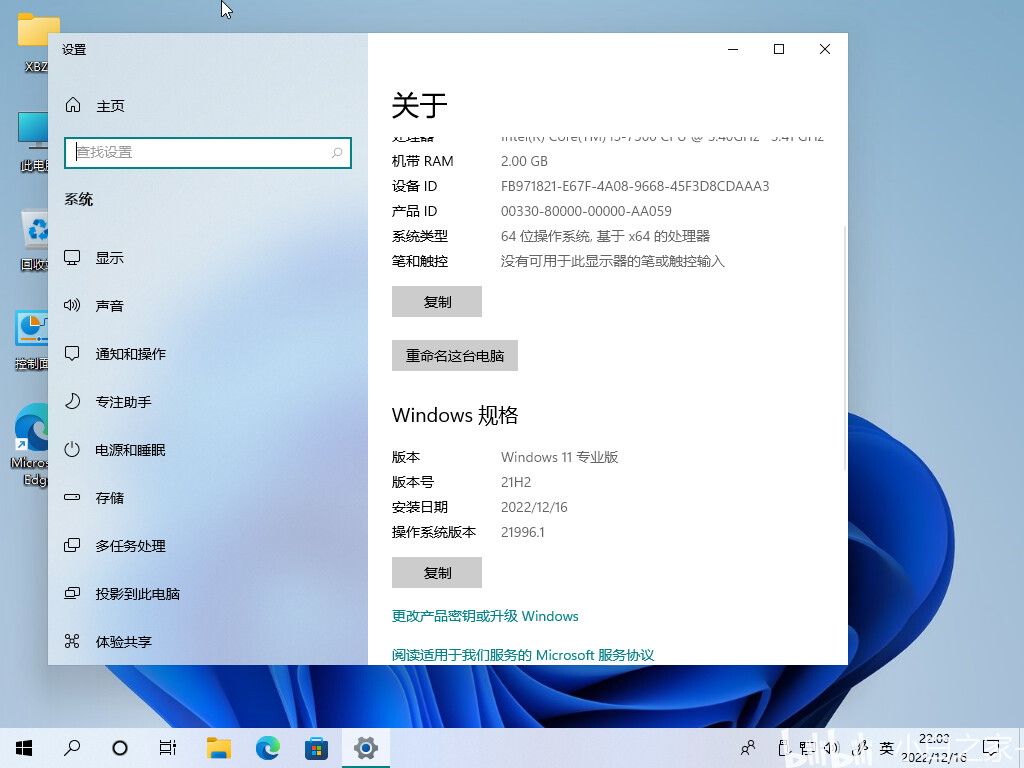Select the 回收站 recycle bin icon
1024x768 pixels.
[33, 240]
